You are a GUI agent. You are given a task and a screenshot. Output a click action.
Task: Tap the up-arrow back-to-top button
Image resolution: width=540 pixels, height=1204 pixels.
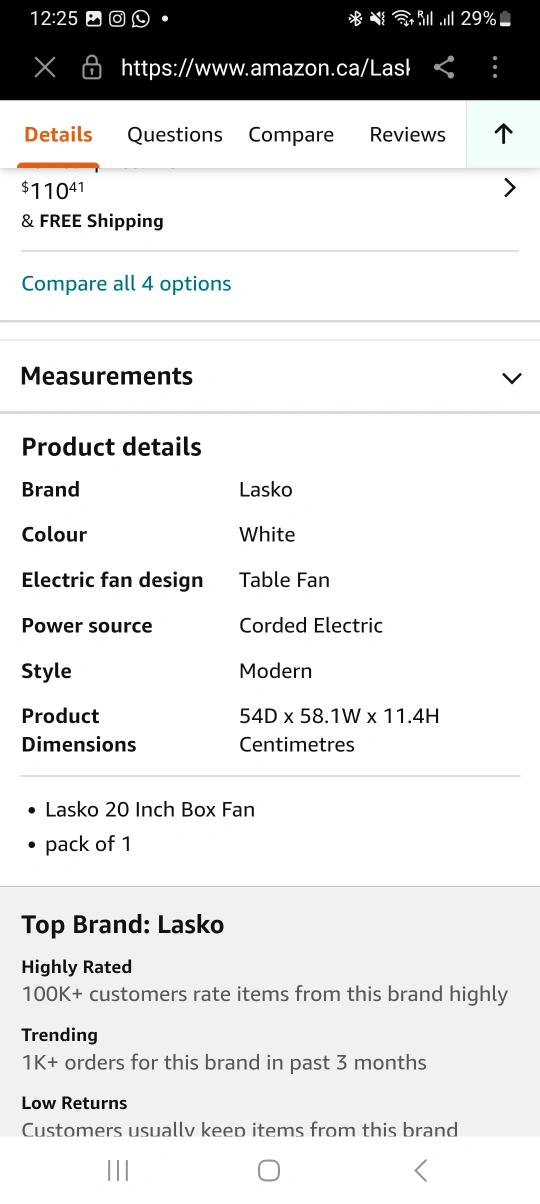click(x=504, y=134)
